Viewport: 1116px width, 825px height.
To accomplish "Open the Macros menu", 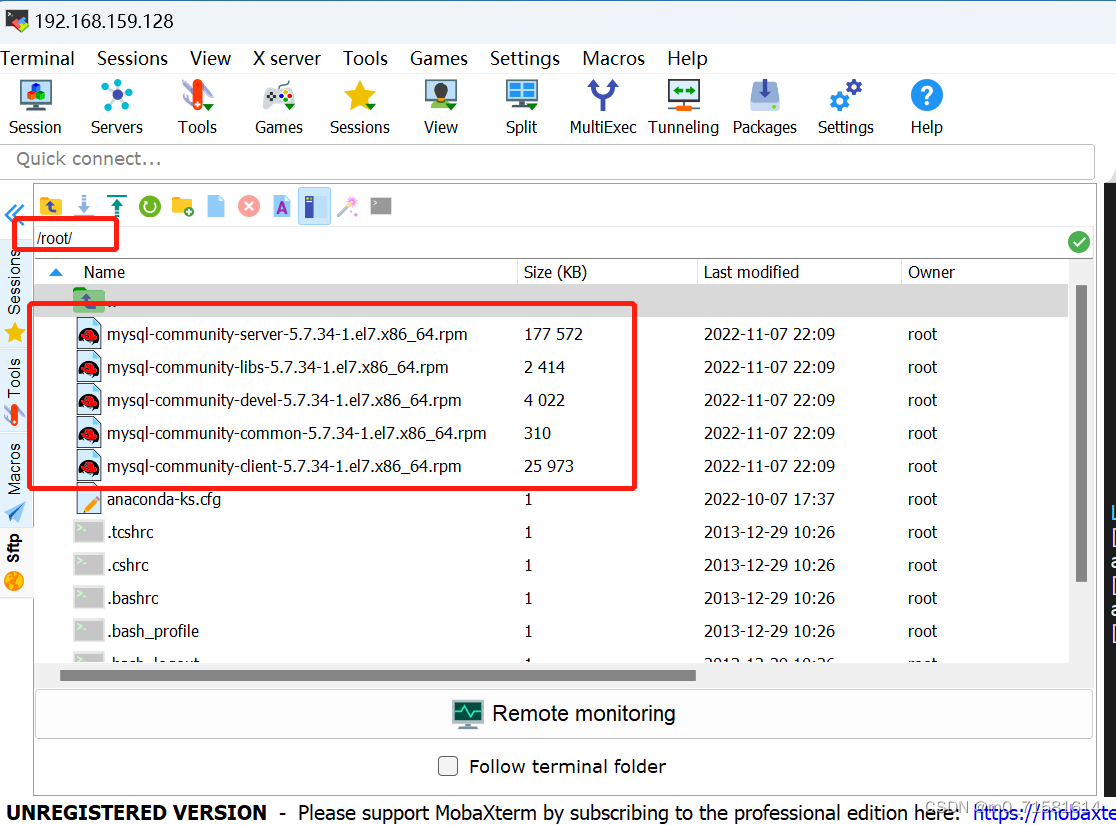I will (x=613, y=58).
